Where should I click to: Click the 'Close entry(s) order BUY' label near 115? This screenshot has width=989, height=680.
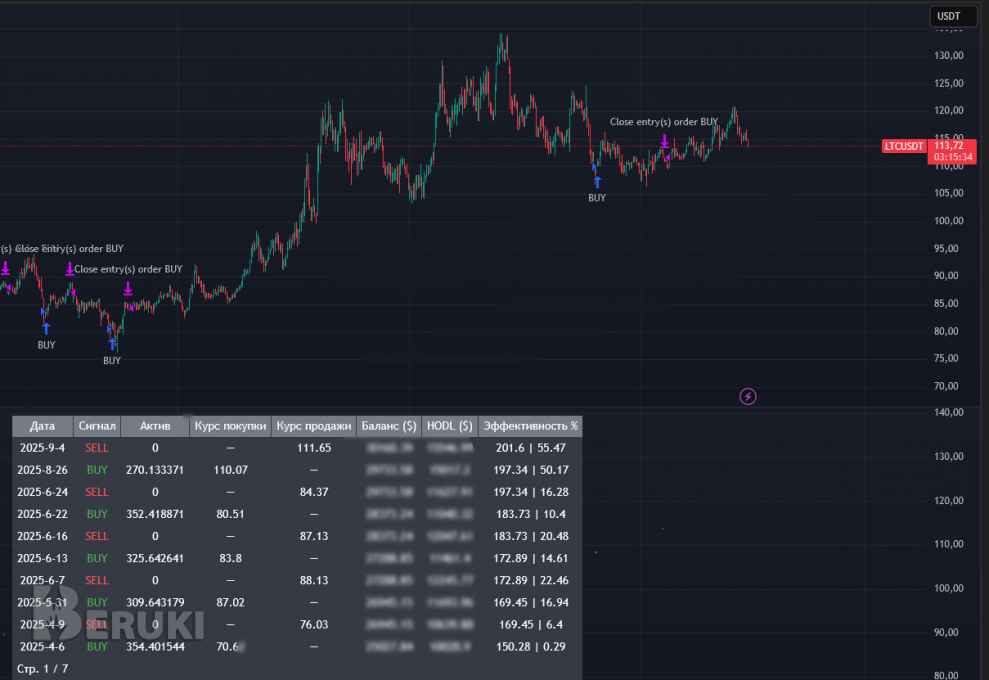click(x=664, y=122)
